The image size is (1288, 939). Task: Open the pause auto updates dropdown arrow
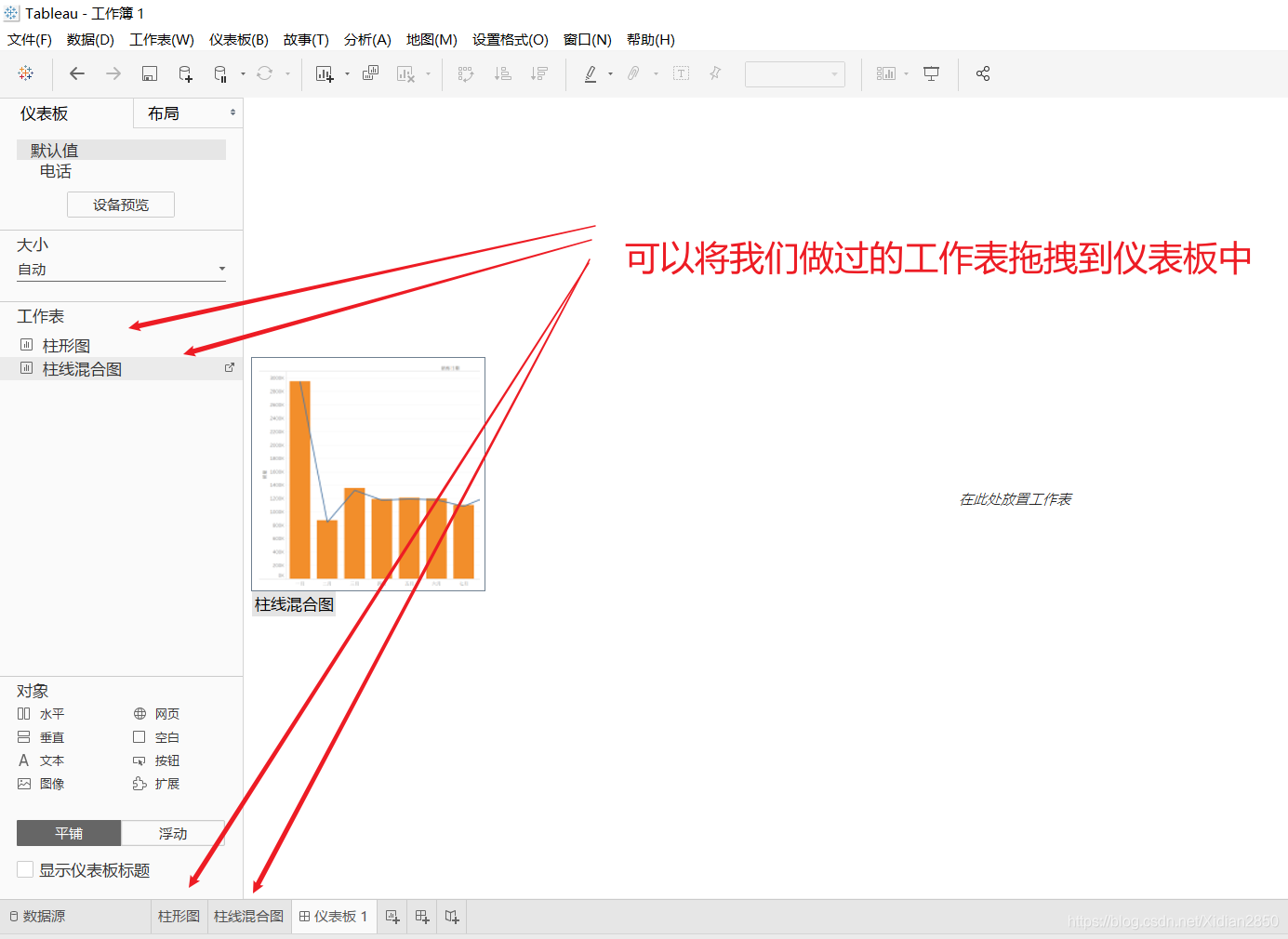(x=243, y=73)
